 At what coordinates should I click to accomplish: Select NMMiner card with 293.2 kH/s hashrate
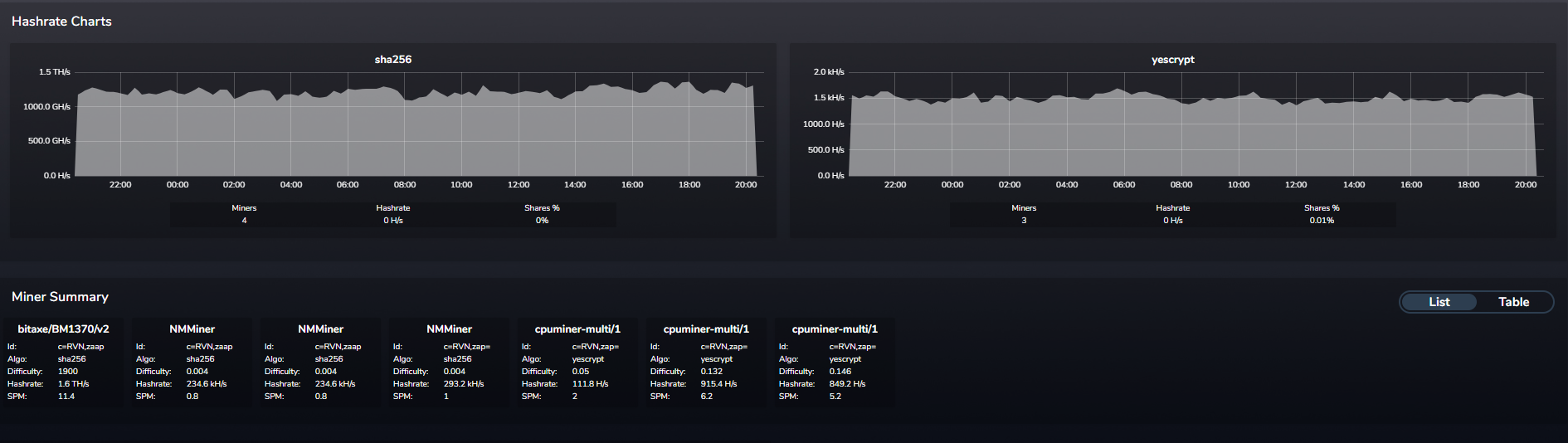coord(449,329)
